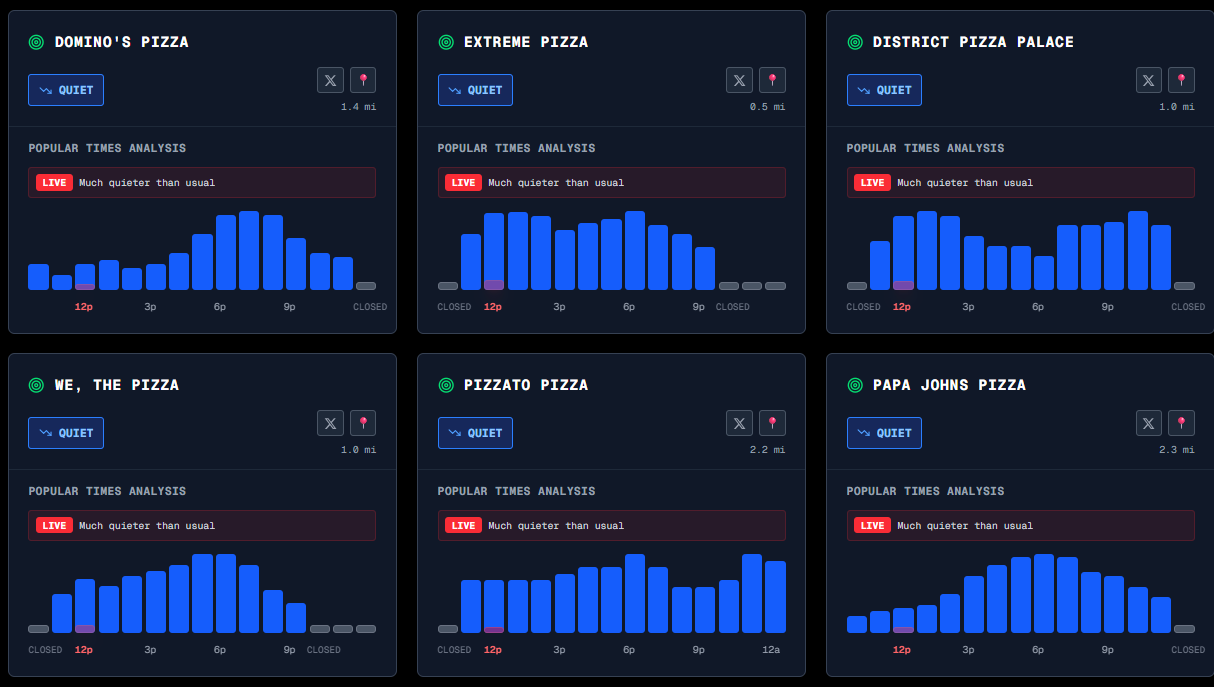
Task: Click the LIVE badge on Extreme Pizza
Action: 463,183
